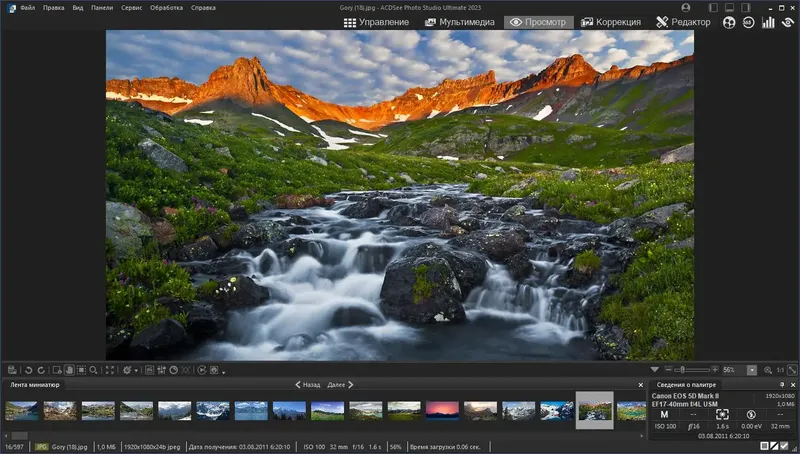This screenshot has height=454, width=800.
Task: Open the Правка menu
Action: pyautogui.click(x=54, y=8)
